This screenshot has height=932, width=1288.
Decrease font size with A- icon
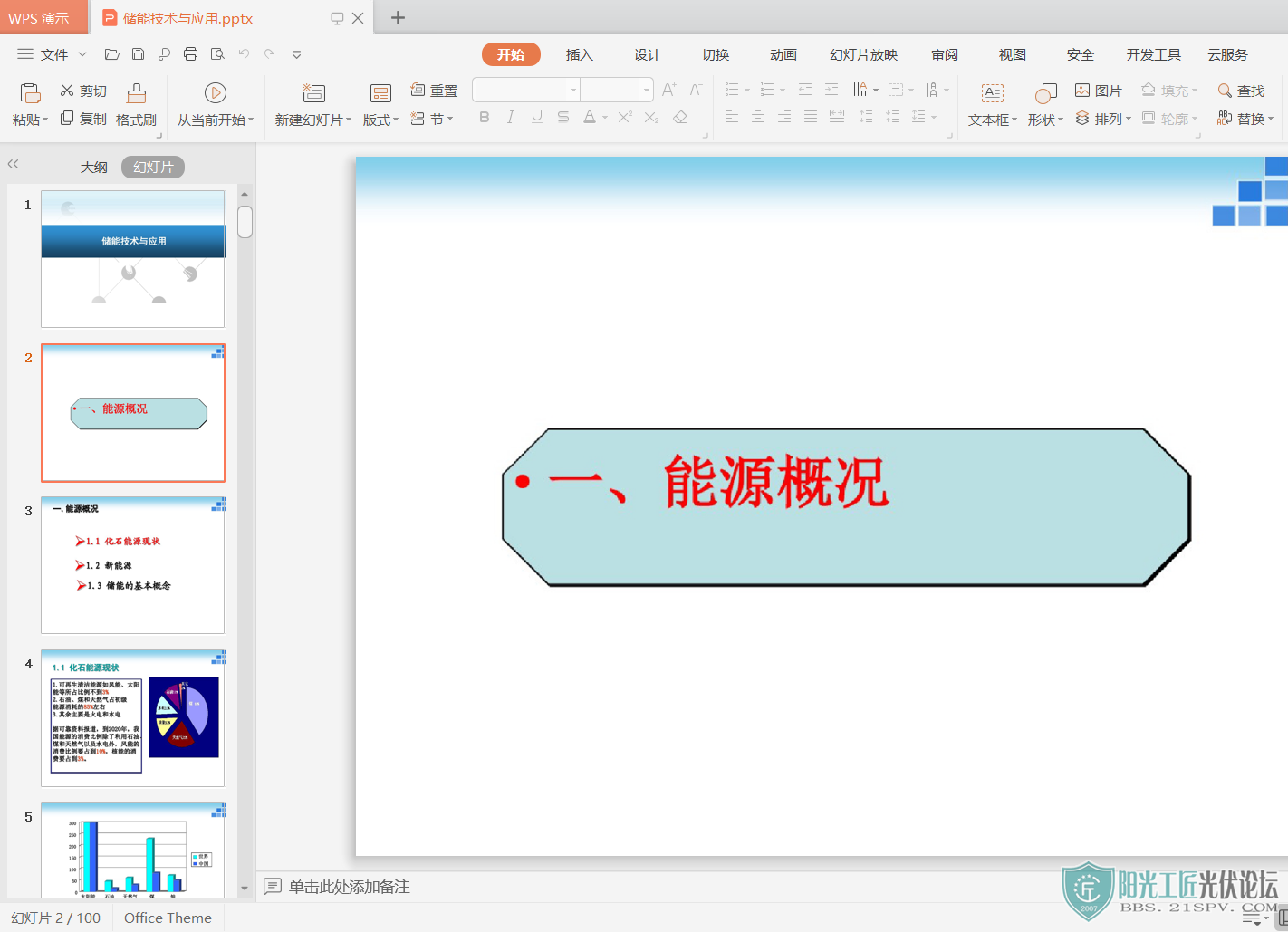click(x=696, y=89)
